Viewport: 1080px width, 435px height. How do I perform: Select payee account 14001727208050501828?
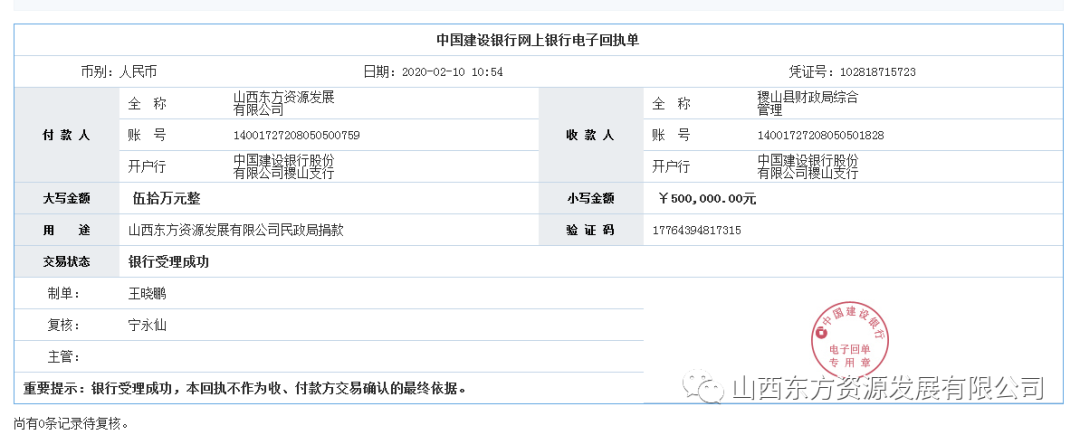click(820, 135)
